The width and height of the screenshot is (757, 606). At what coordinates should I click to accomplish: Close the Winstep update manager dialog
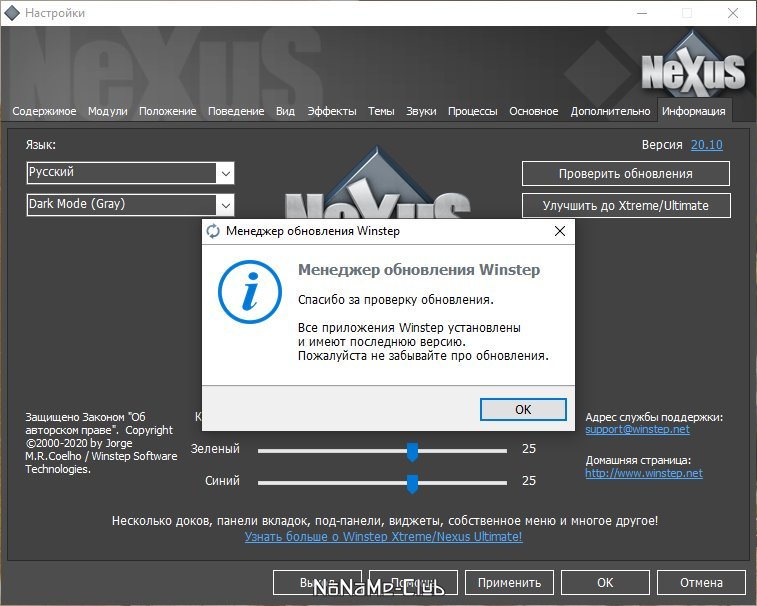(560, 231)
